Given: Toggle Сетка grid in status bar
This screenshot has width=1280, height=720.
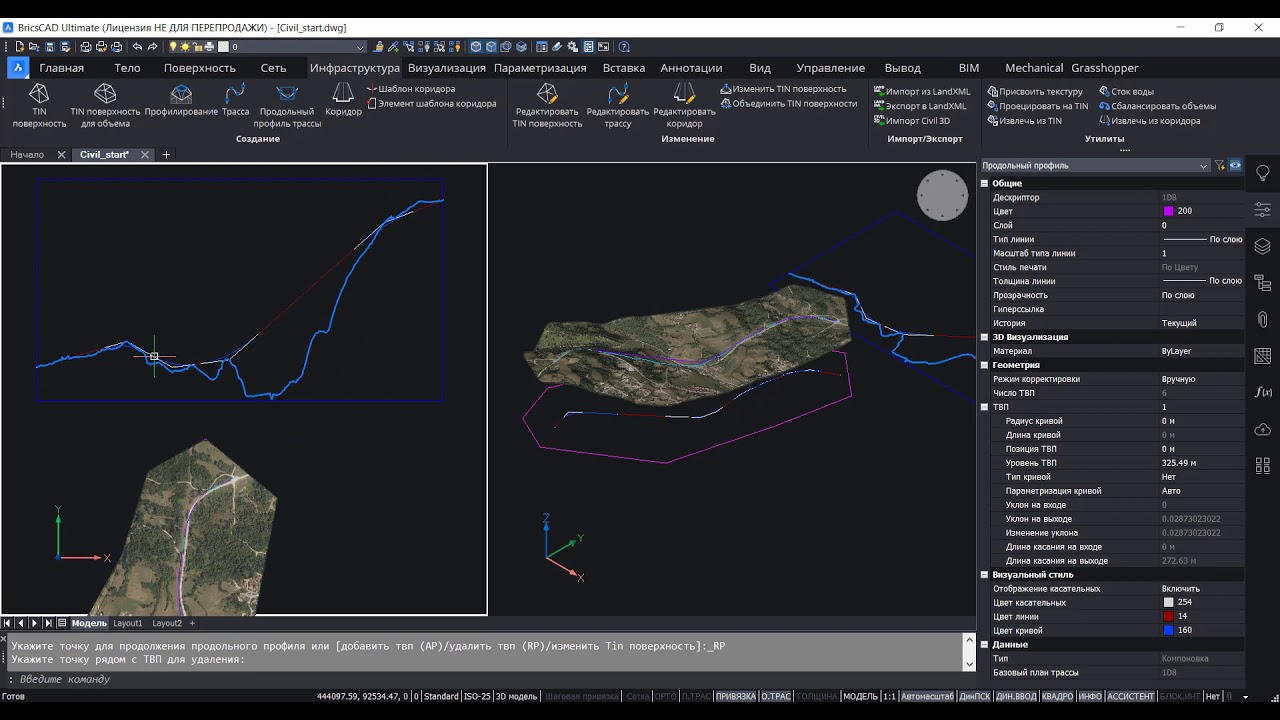Looking at the screenshot, I should click(x=636, y=696).
